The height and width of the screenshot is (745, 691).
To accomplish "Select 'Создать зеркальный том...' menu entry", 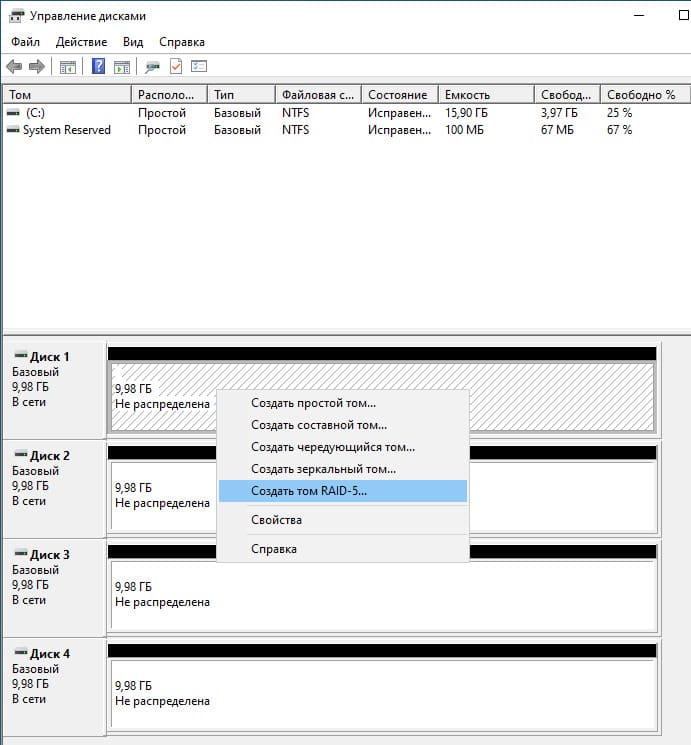I will pyautogui.click(x=323, y=469).
